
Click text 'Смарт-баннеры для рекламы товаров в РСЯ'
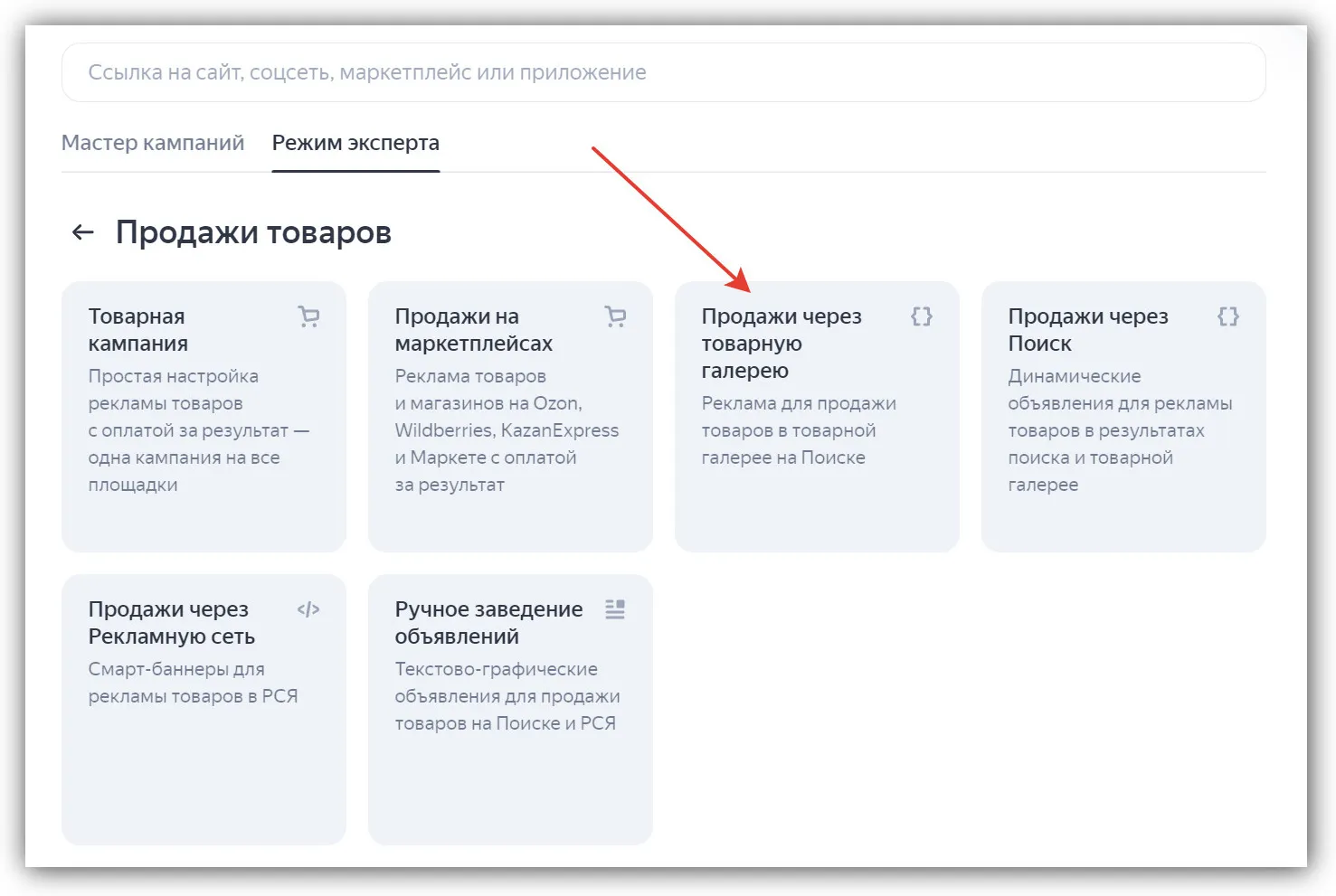coord(193,683)
